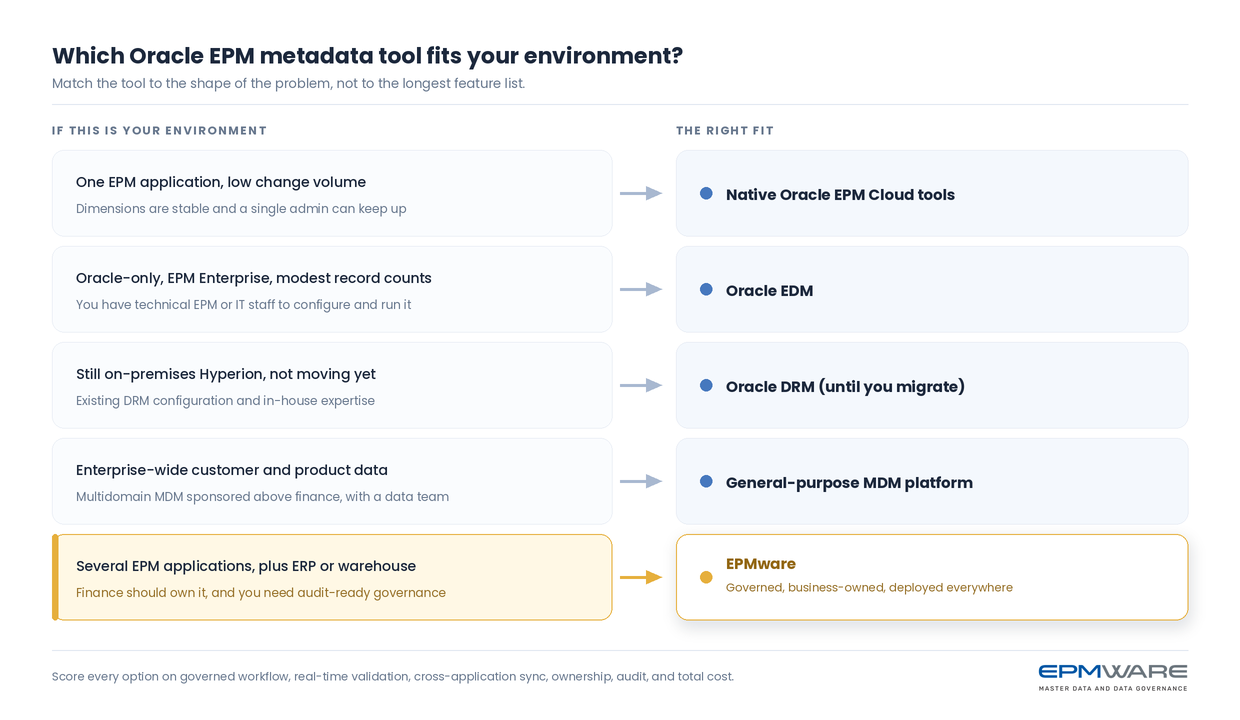Screen dimensions: 1240x720
Task: Click 'Governed, business-owned, deployed everywhere'
Action: (869, 588)
